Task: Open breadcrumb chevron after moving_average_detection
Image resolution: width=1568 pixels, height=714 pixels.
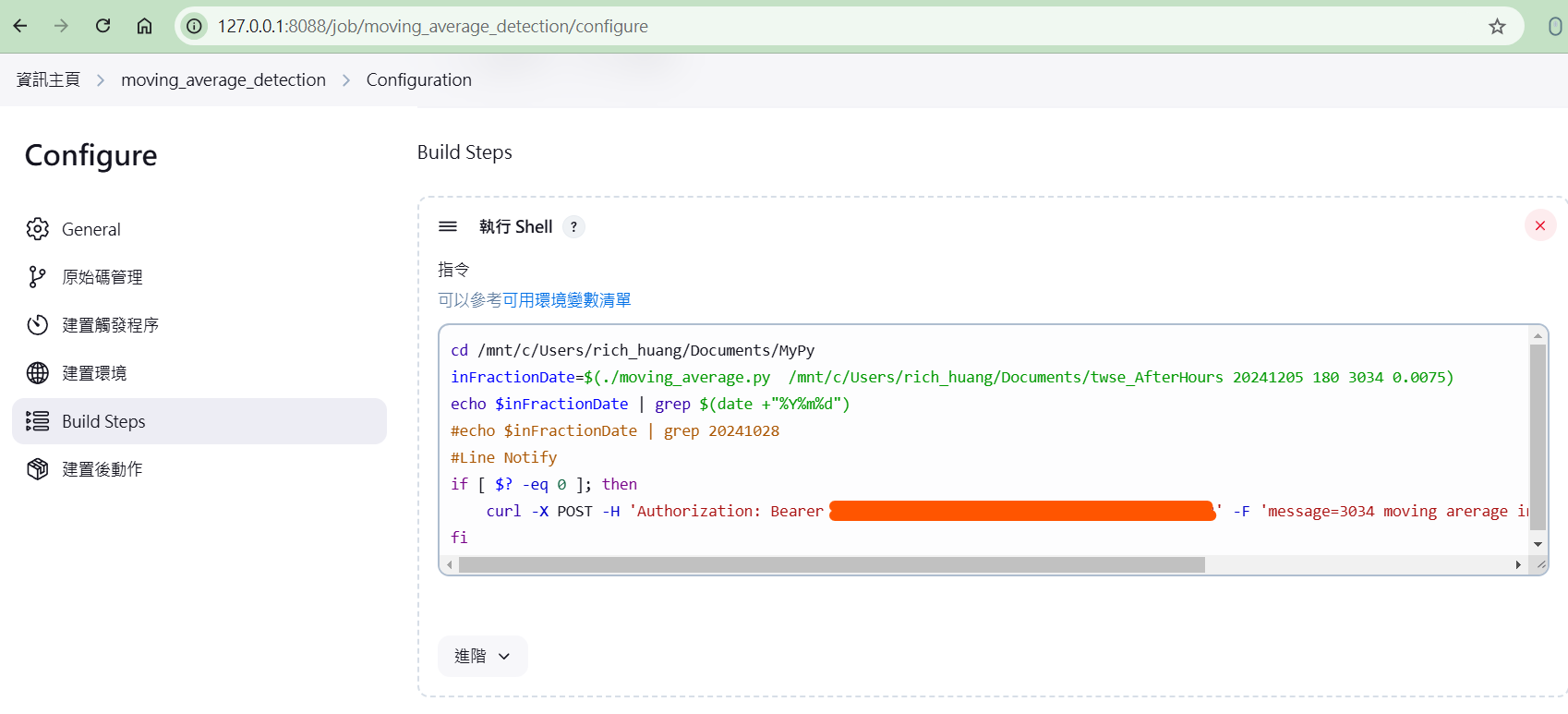Action: (346, 80)
